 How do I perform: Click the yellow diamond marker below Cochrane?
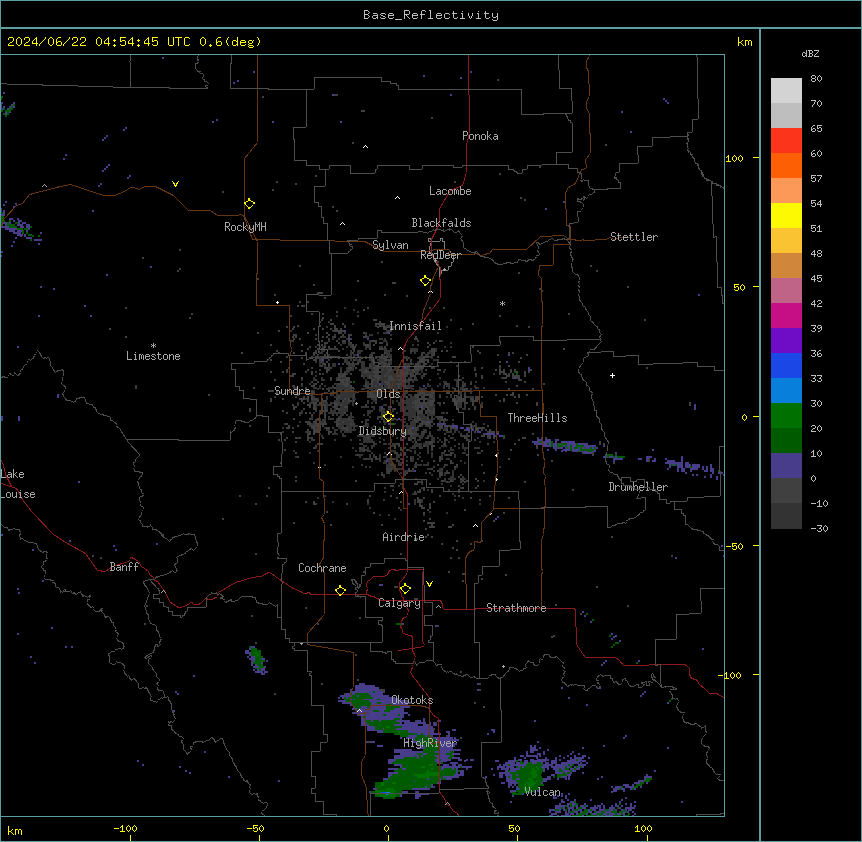340,590
